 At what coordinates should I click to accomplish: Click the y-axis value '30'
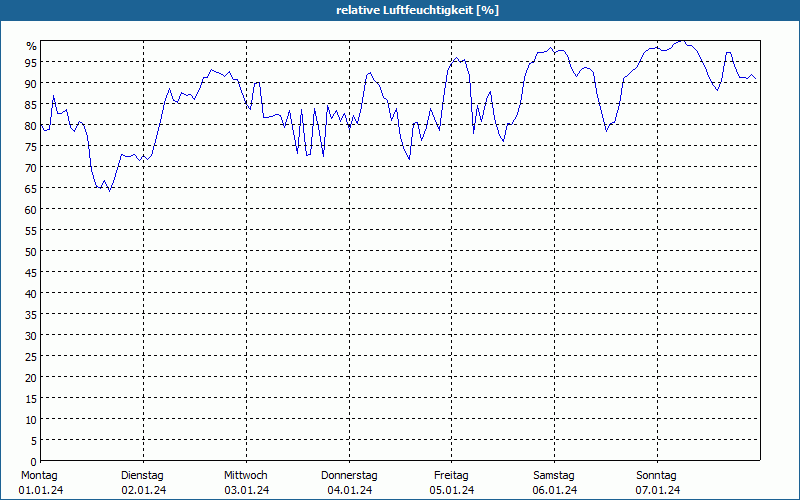point(31,336)
